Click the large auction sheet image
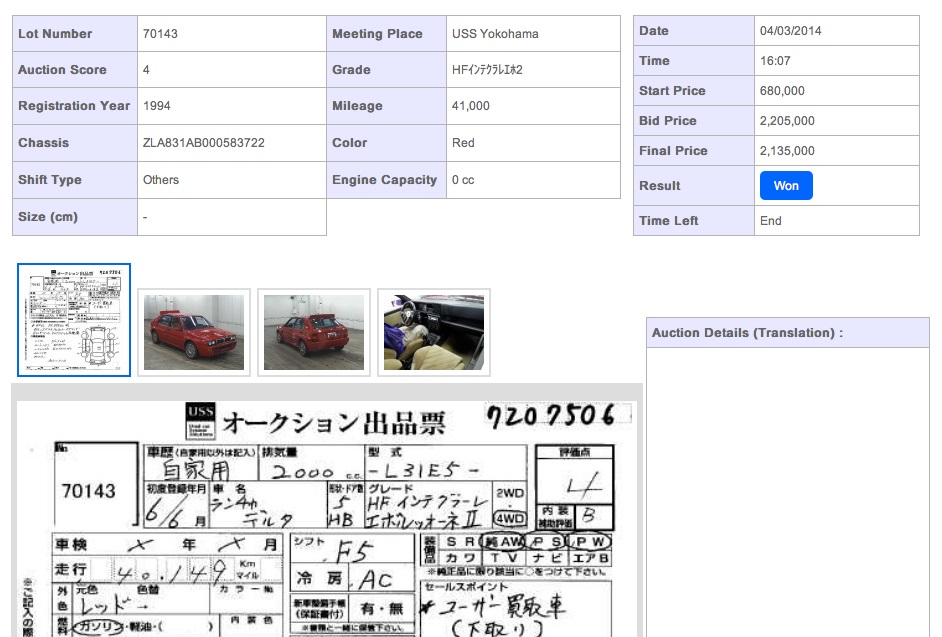This screenshot has width=942, height=637. 327,520
